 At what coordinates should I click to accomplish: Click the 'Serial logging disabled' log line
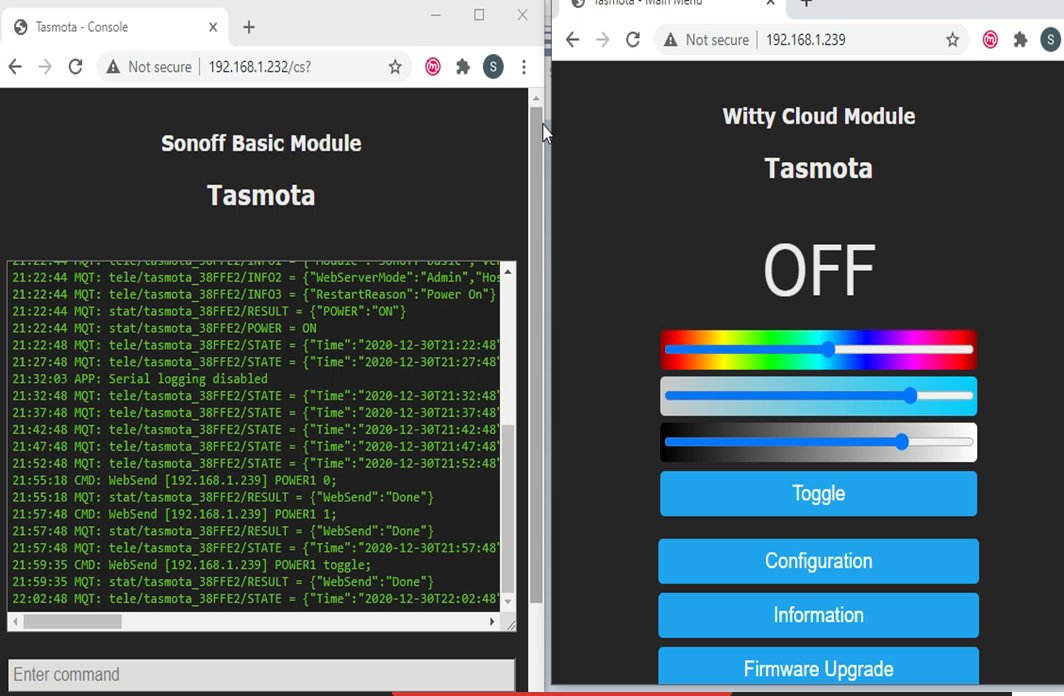coord(140,379)
